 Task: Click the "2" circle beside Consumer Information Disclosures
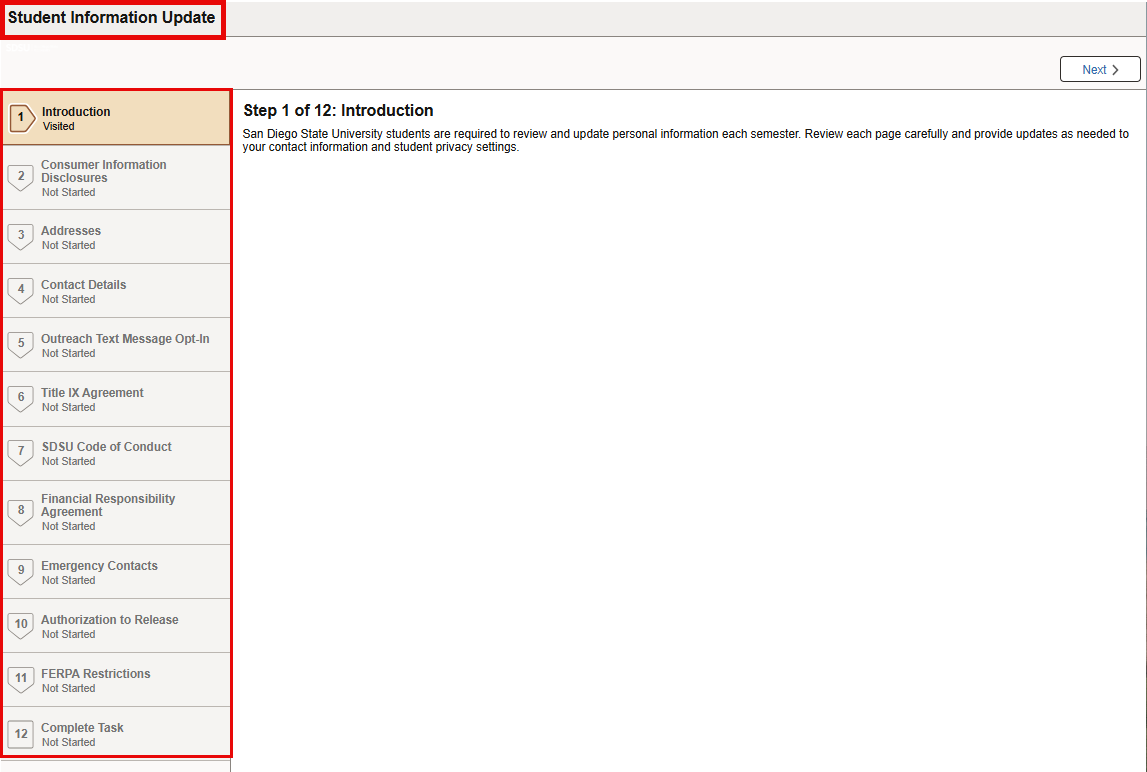(21, 177)
